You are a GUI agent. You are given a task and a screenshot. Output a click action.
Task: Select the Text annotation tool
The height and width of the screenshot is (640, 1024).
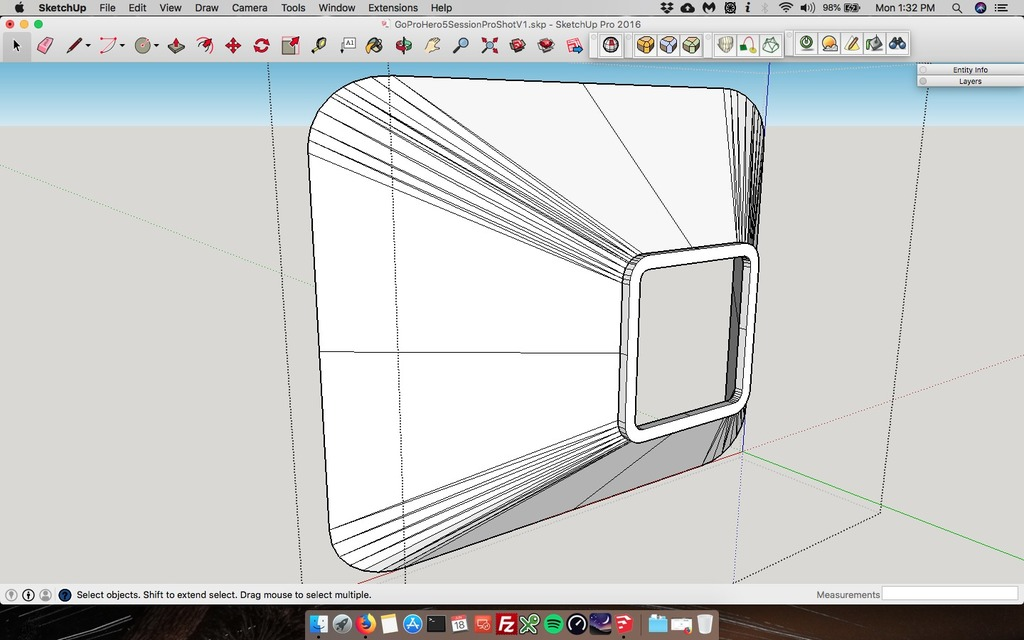349,45
